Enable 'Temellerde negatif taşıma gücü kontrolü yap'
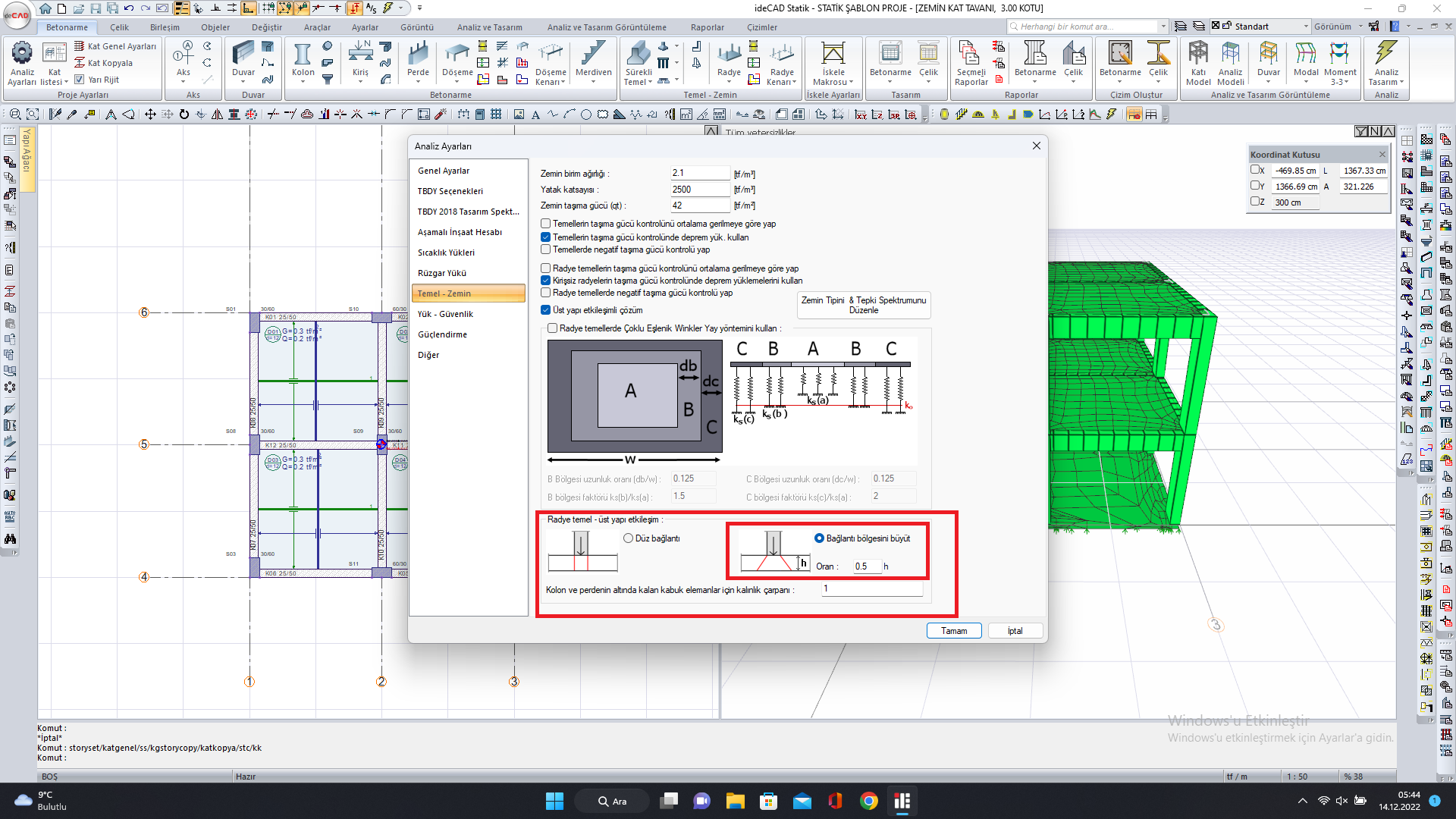This screenshot has width=1456, height=819. [x=545, y=249]
